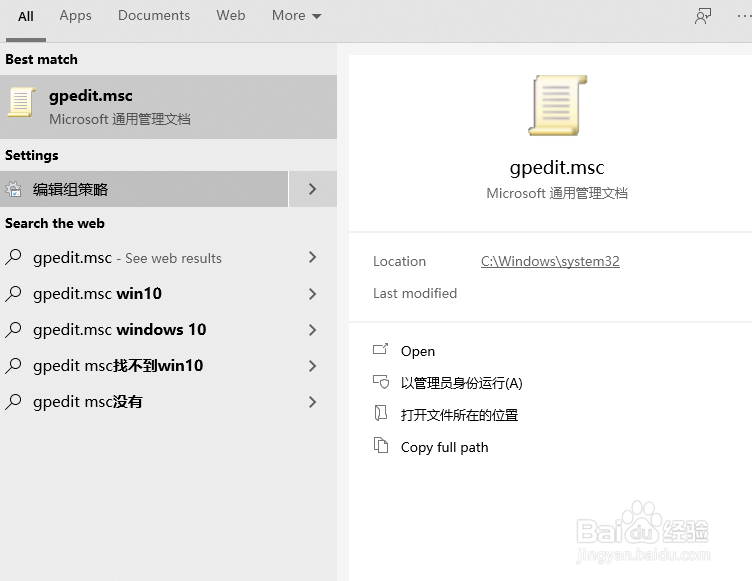Switch to the All tab
This screenshot has height=581, width=752.
click(26, 16)
